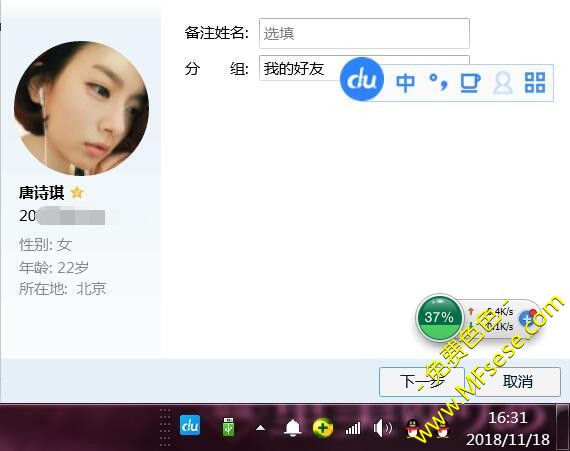Screen dimensions: 570x451
Task: Open the clock showing 16:31
Action: (x=508, y=428)
